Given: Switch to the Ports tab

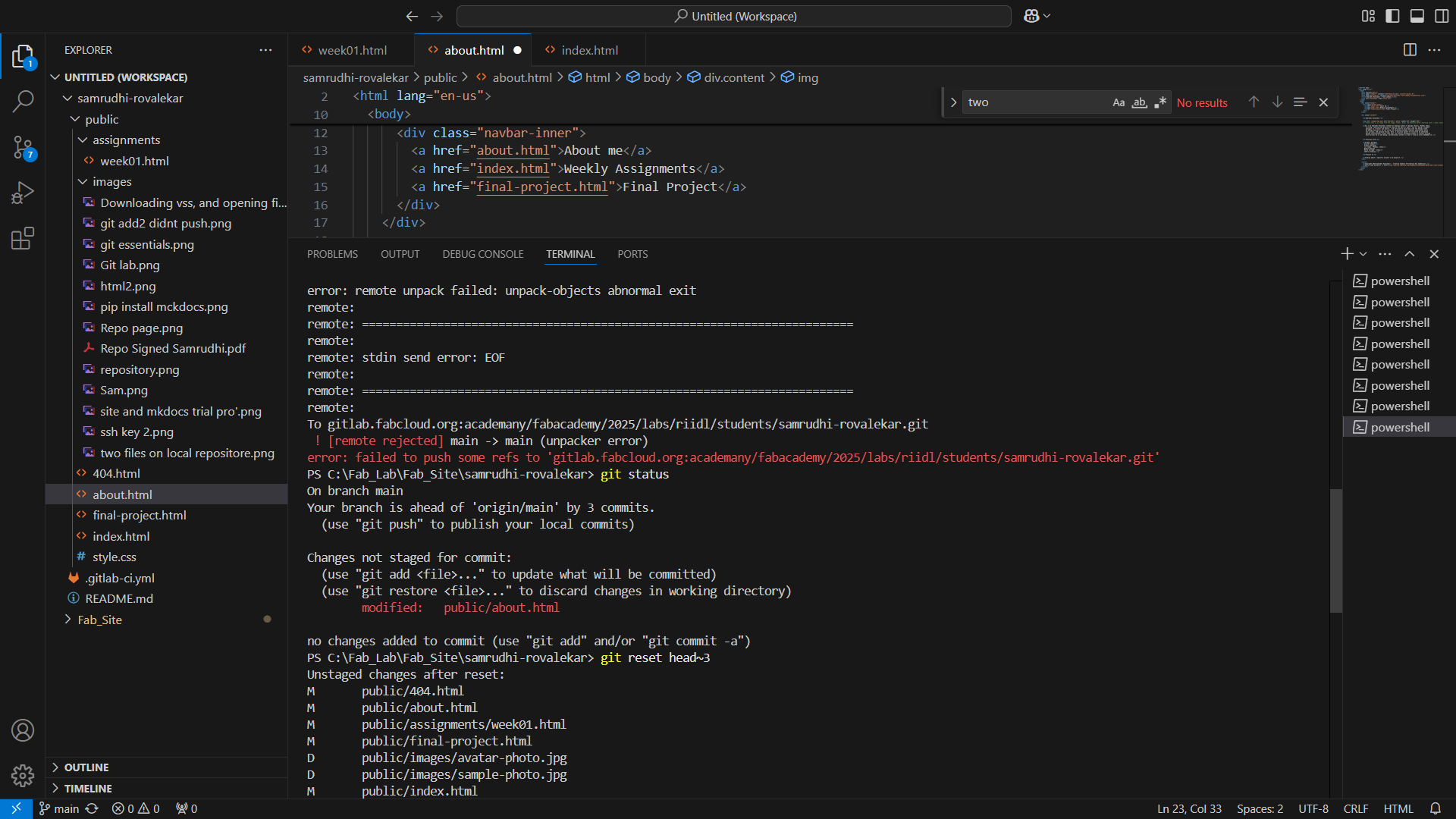Looking at the screenshot, I should click(632, 254).
